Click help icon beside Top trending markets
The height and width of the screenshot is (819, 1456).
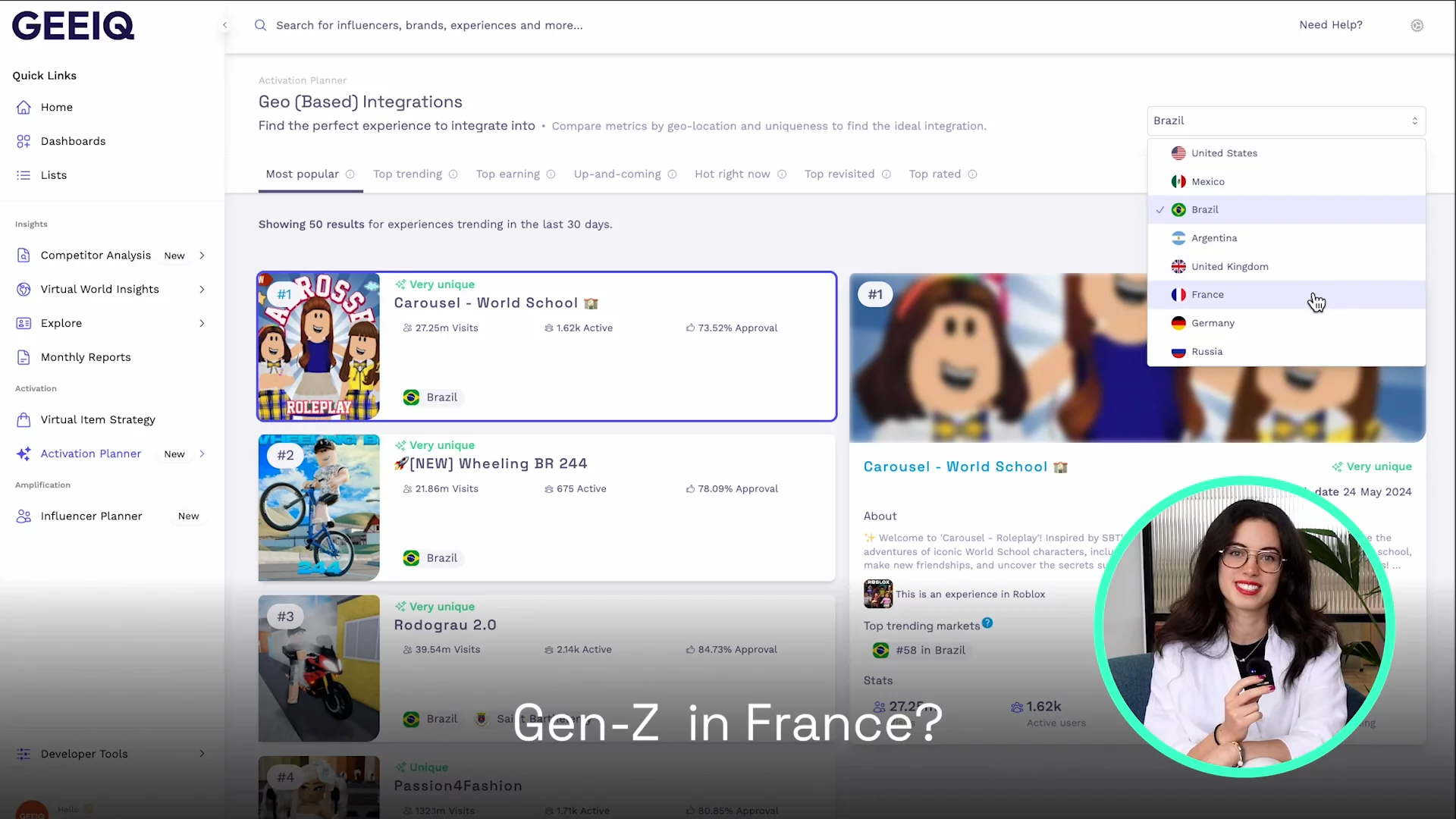[x=987, y=623]
